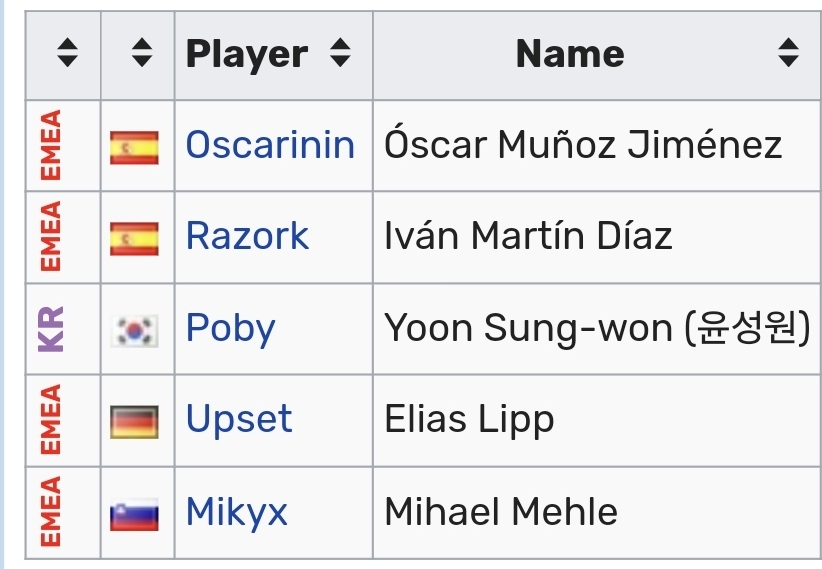The image size is (822, 569).
Task: Sort table by Player column
Action: [341, 54]
